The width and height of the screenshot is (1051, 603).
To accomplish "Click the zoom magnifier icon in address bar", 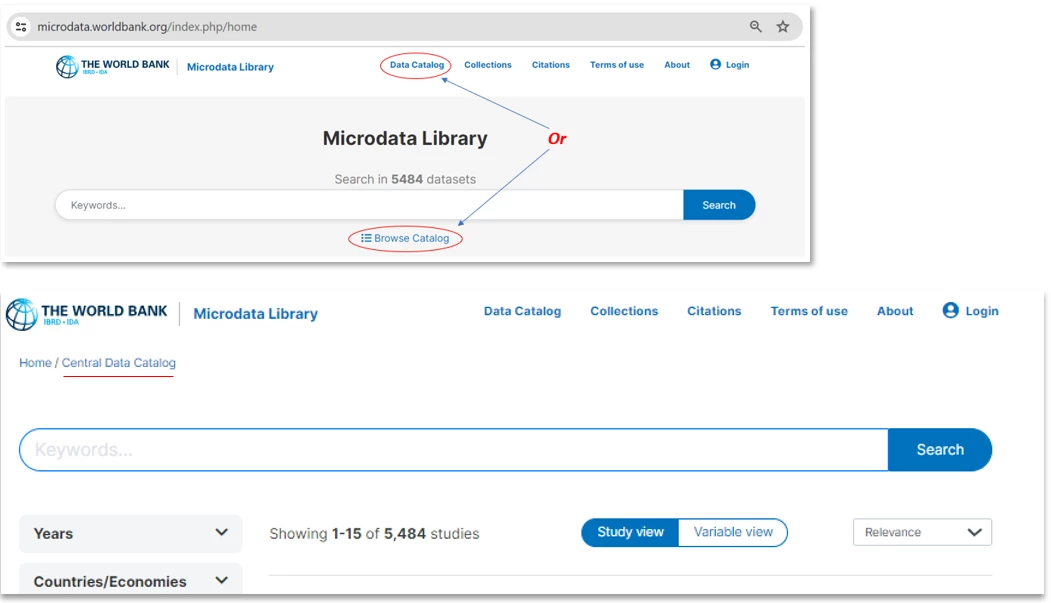I will coord(755,27).
